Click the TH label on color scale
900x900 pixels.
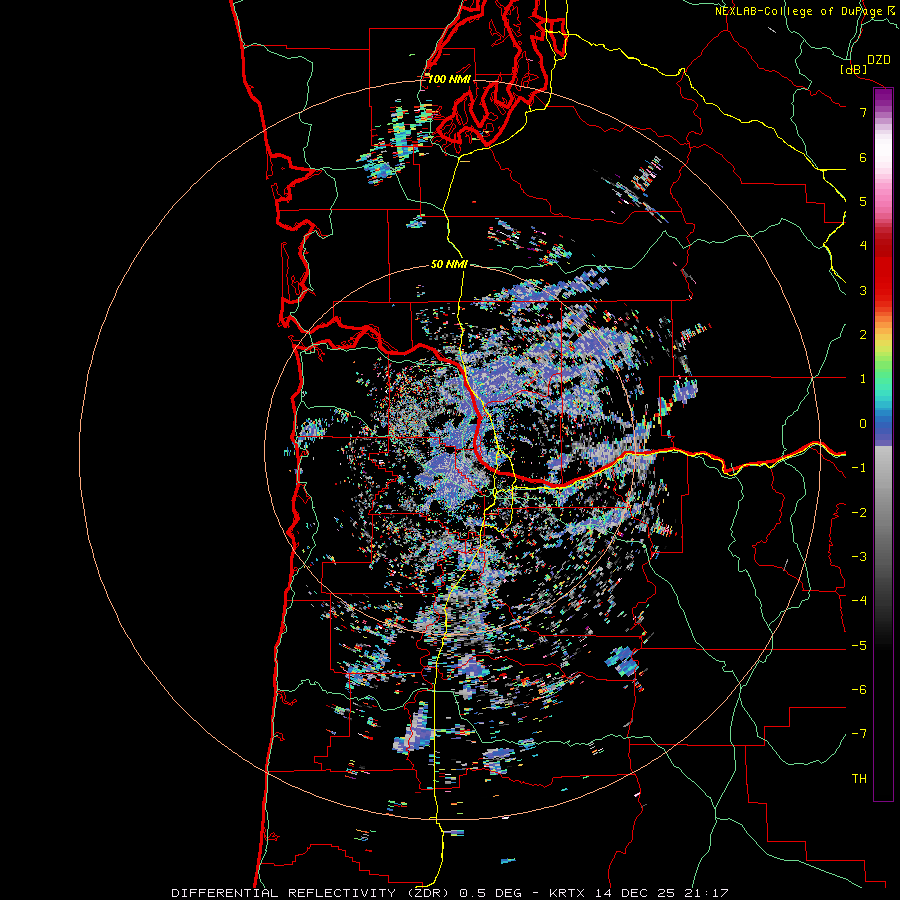pos(859,779)
